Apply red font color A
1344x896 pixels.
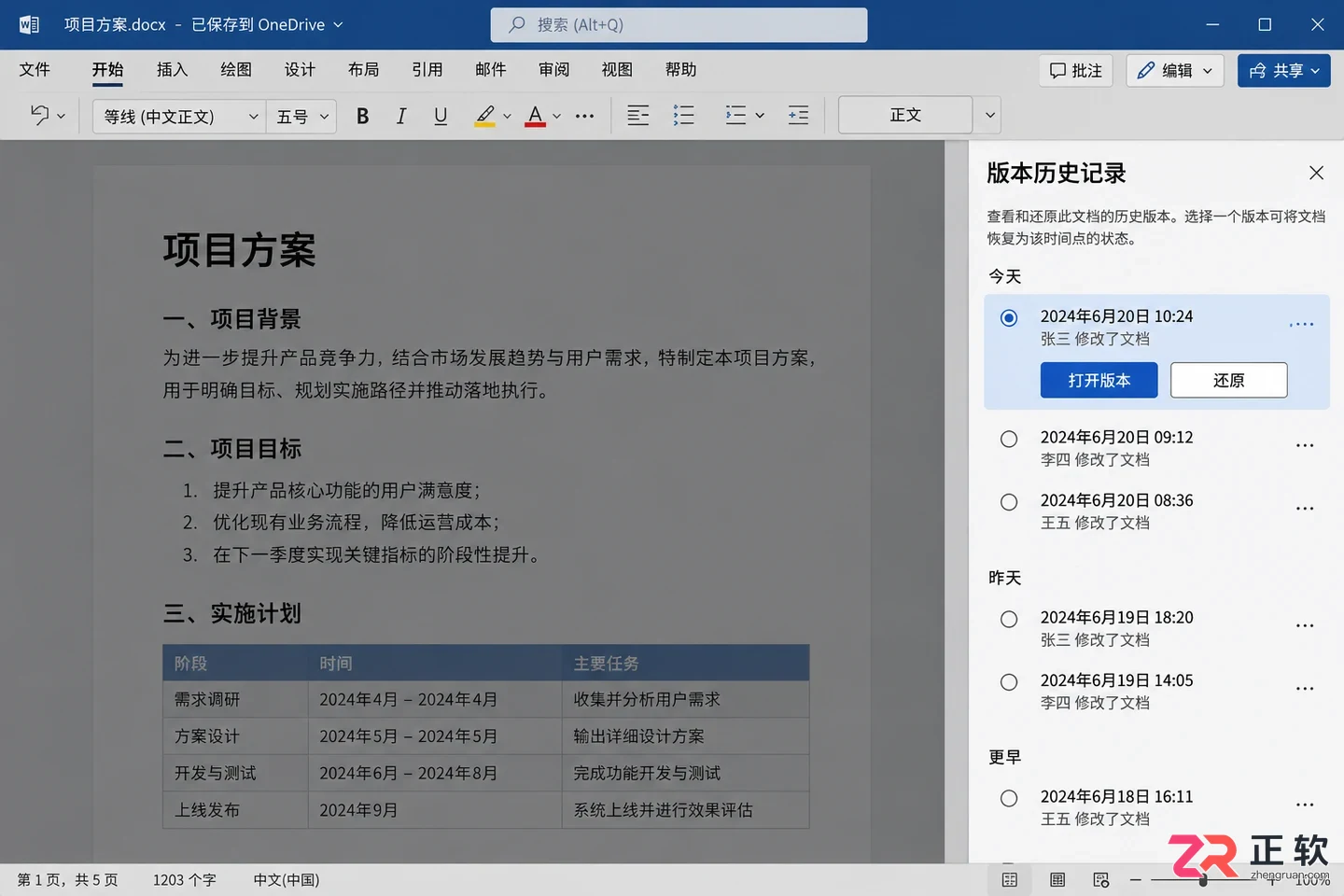pos(535,116)
